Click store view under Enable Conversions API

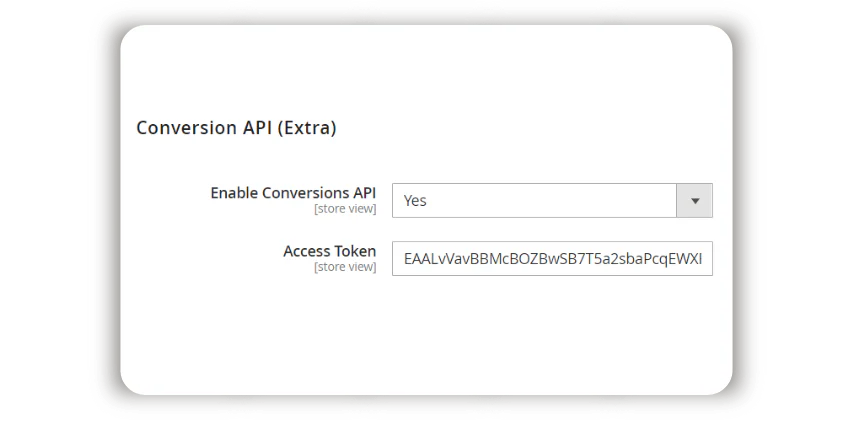coord(345,209)
